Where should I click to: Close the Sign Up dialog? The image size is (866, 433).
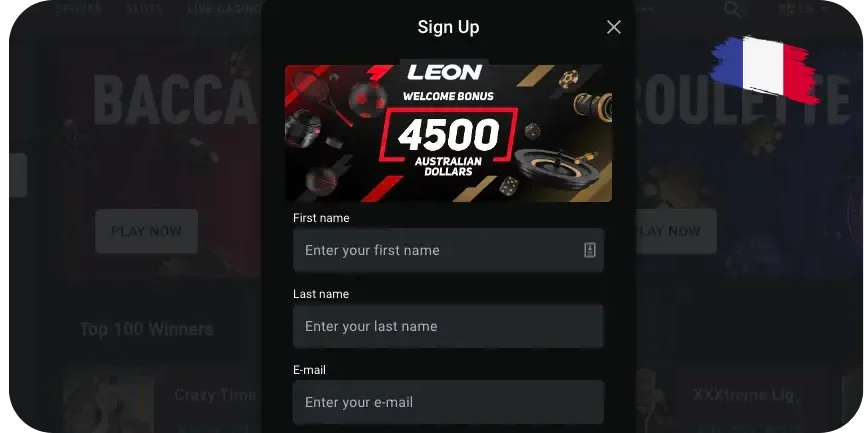coord(614,27)
